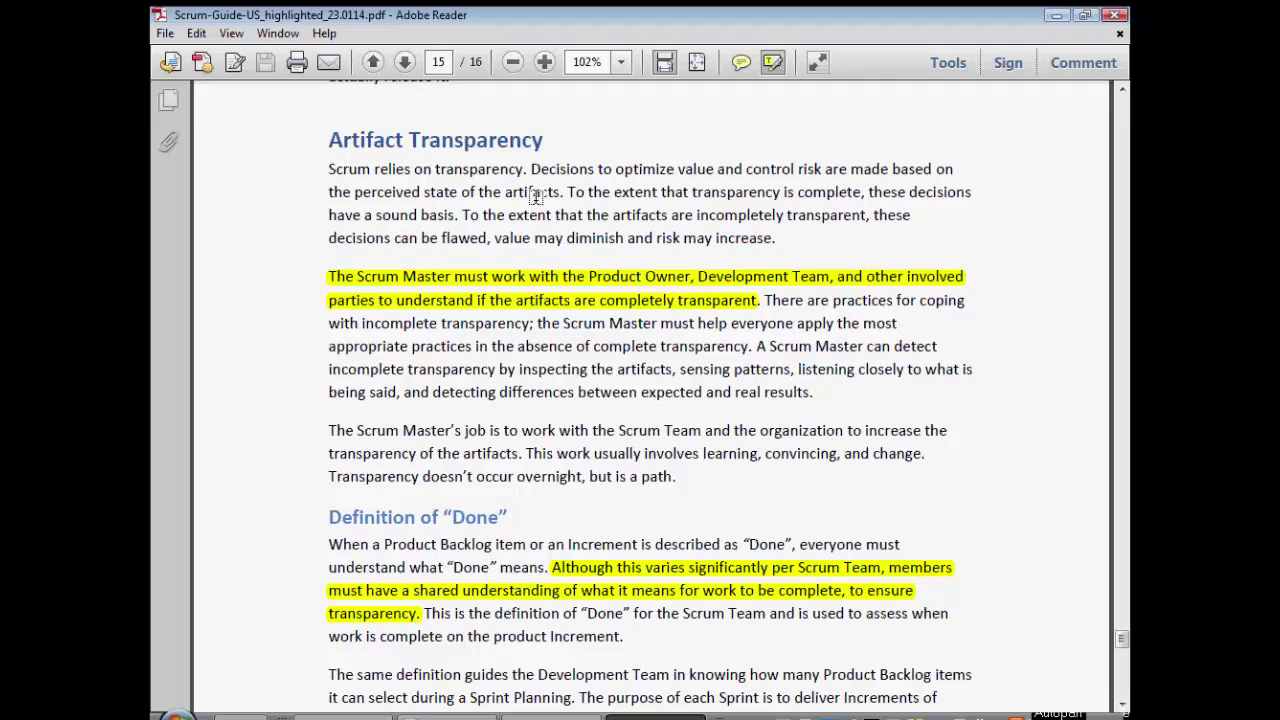Click the line starting "Scrum relies on transparency"

click(x=640, y=169)
